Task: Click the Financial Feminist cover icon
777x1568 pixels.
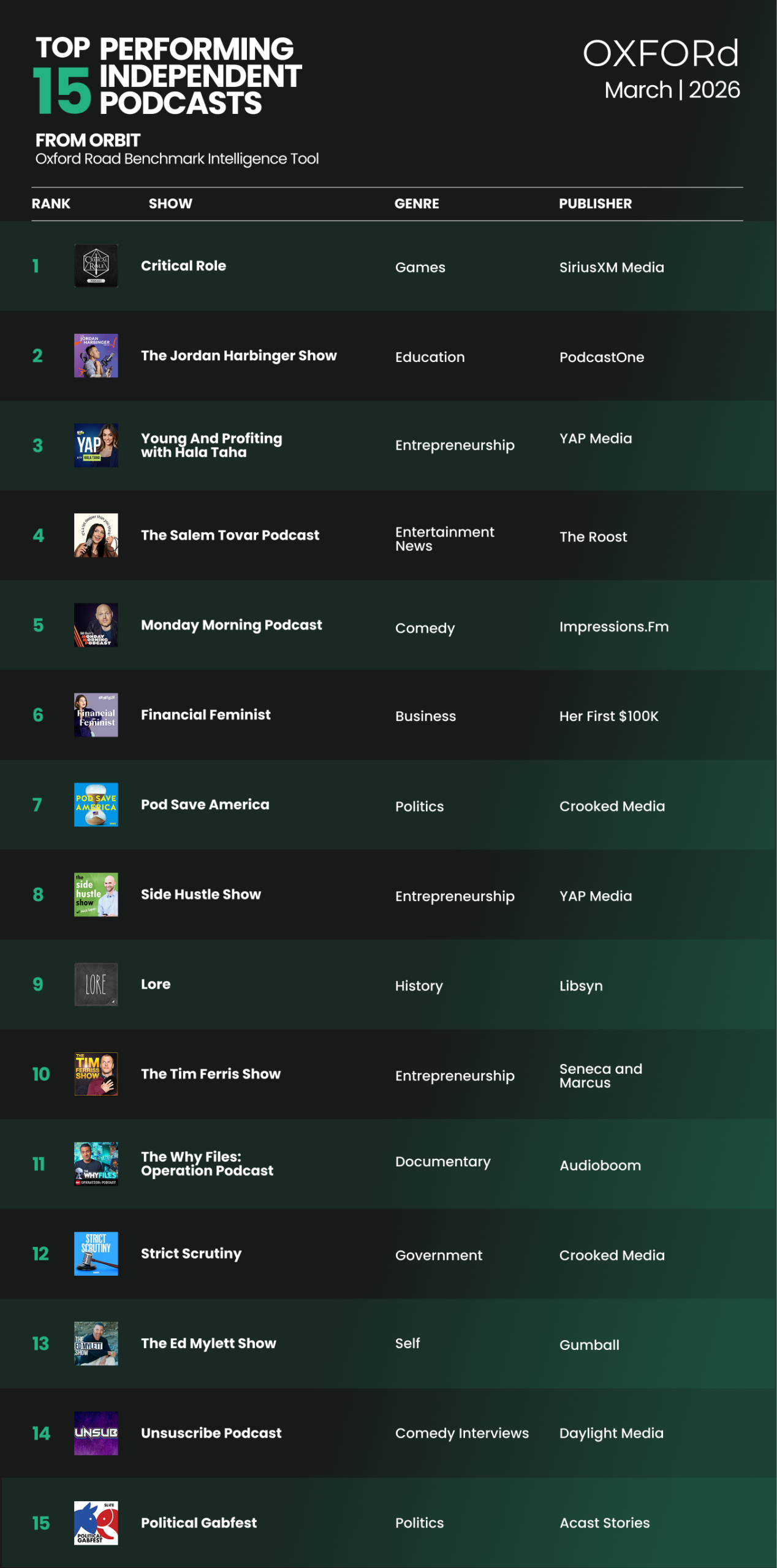Action: 96,715
